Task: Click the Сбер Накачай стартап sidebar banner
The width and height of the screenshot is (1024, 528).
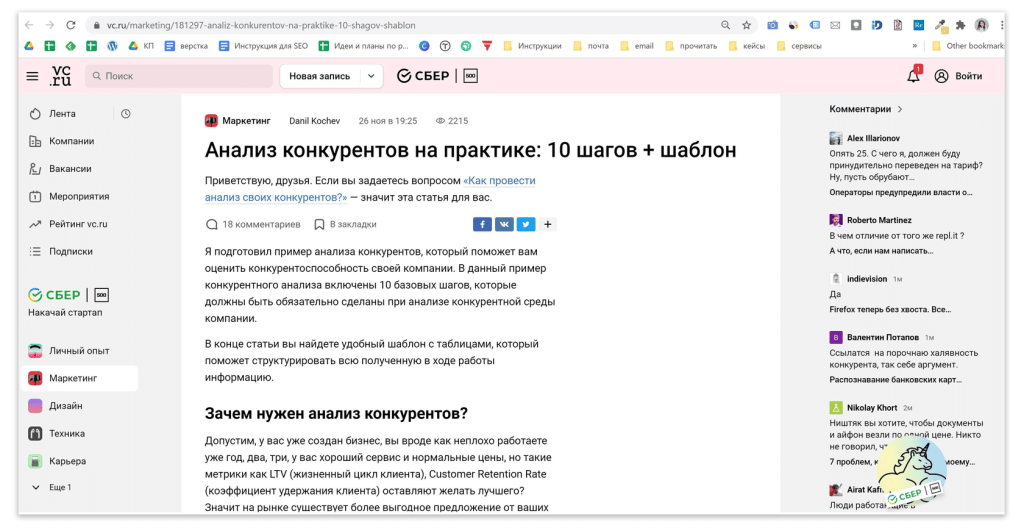Action: (x=69, y=302)
